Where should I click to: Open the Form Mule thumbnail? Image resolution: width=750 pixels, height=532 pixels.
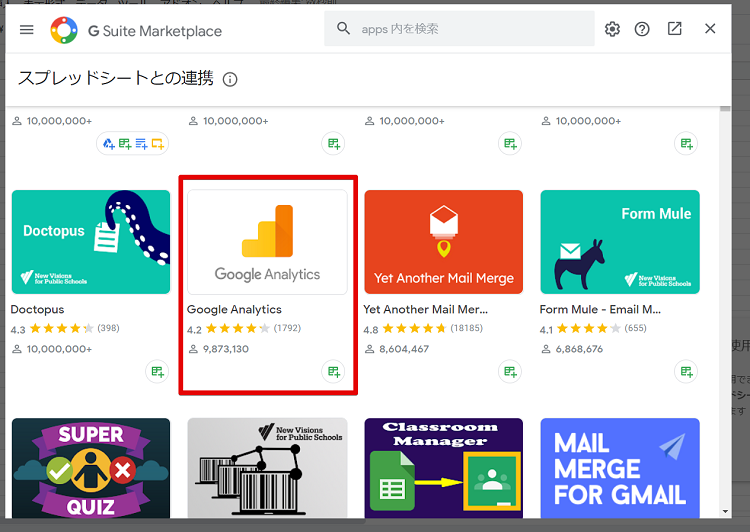tap(620, 242)
